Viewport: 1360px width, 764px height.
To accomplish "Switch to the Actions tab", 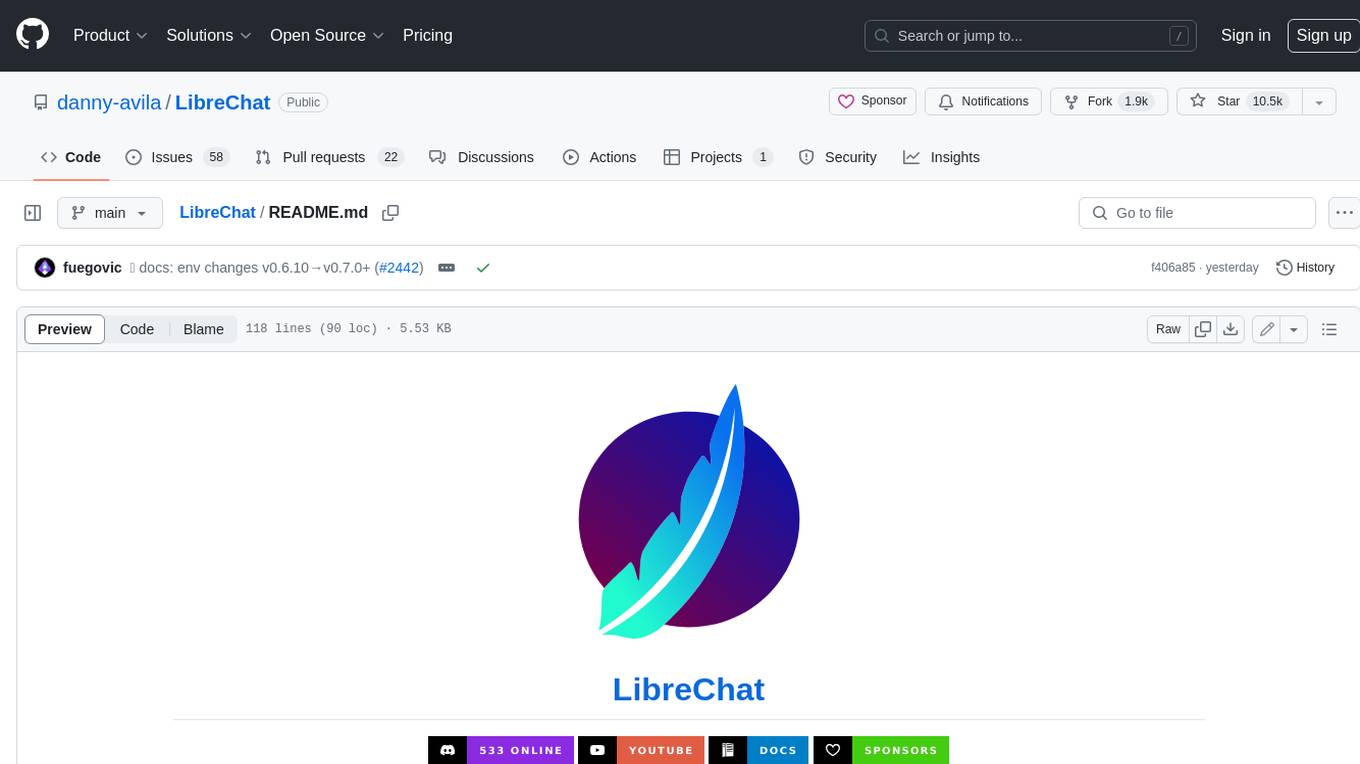I will [x=599, y=157].
